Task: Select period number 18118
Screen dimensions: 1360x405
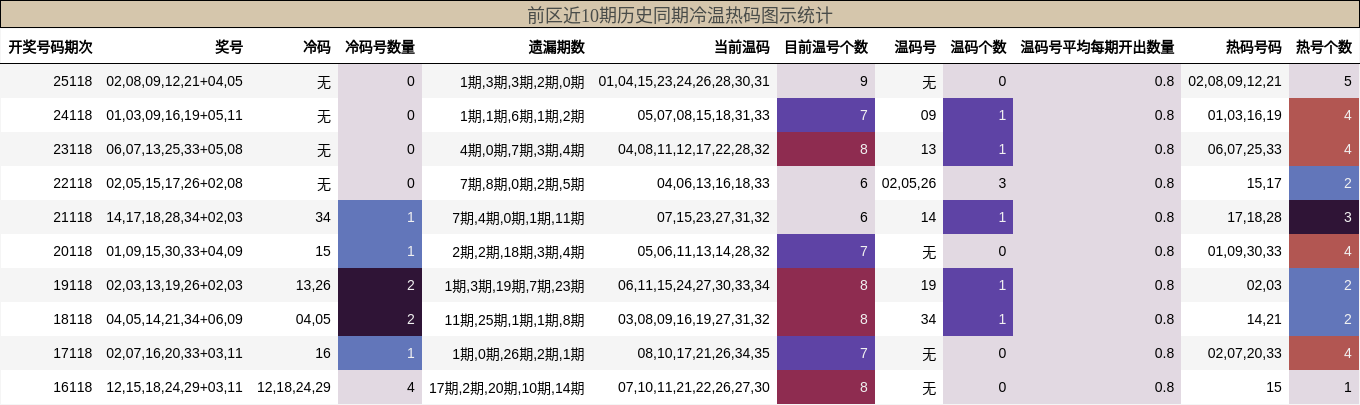Action: point(73,319)
